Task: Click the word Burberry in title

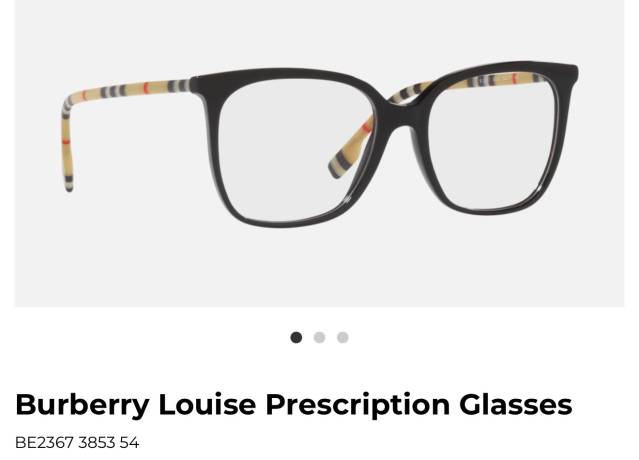Action: pos(83,405)
